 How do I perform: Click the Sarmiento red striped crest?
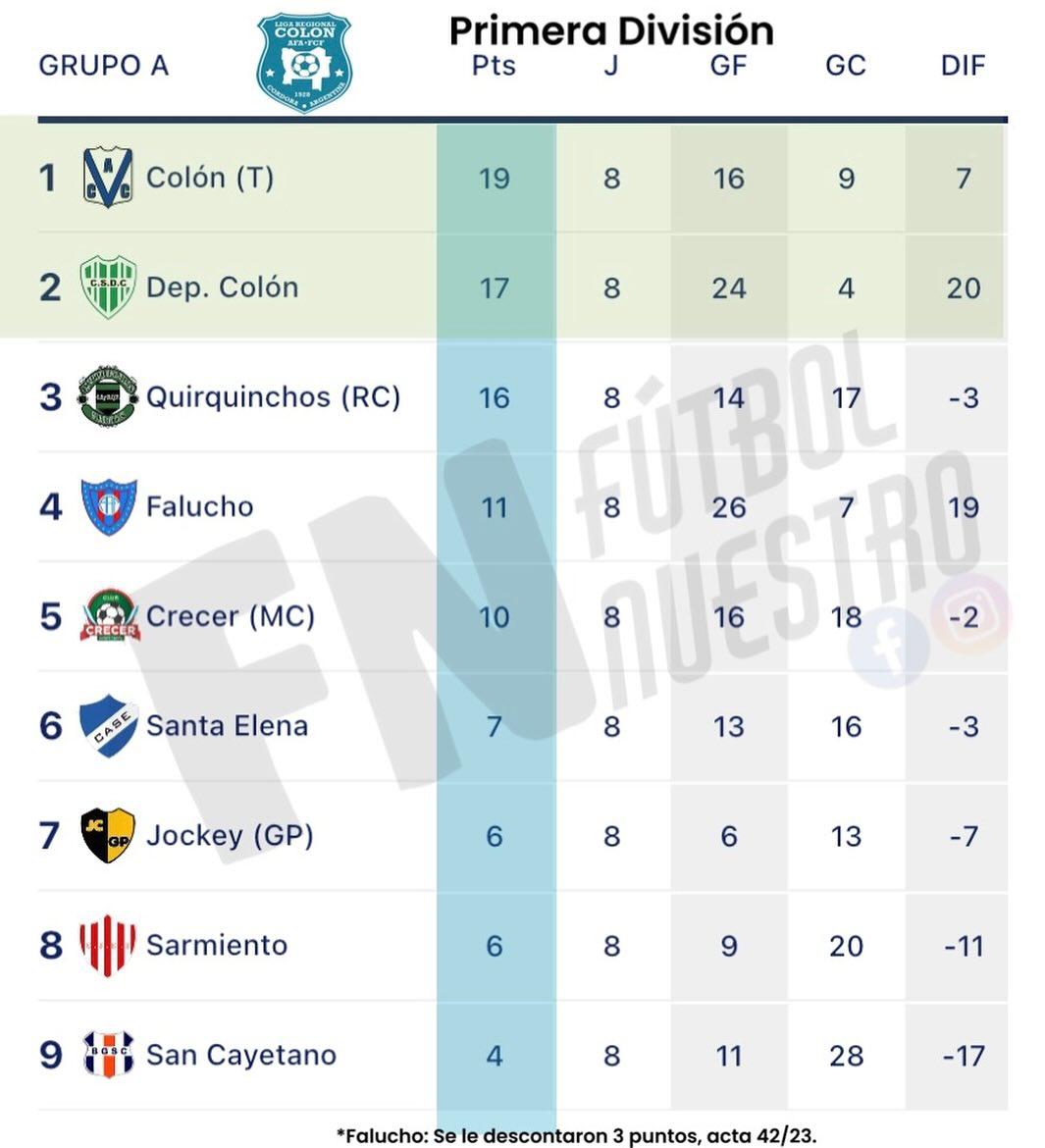point(107,945)
